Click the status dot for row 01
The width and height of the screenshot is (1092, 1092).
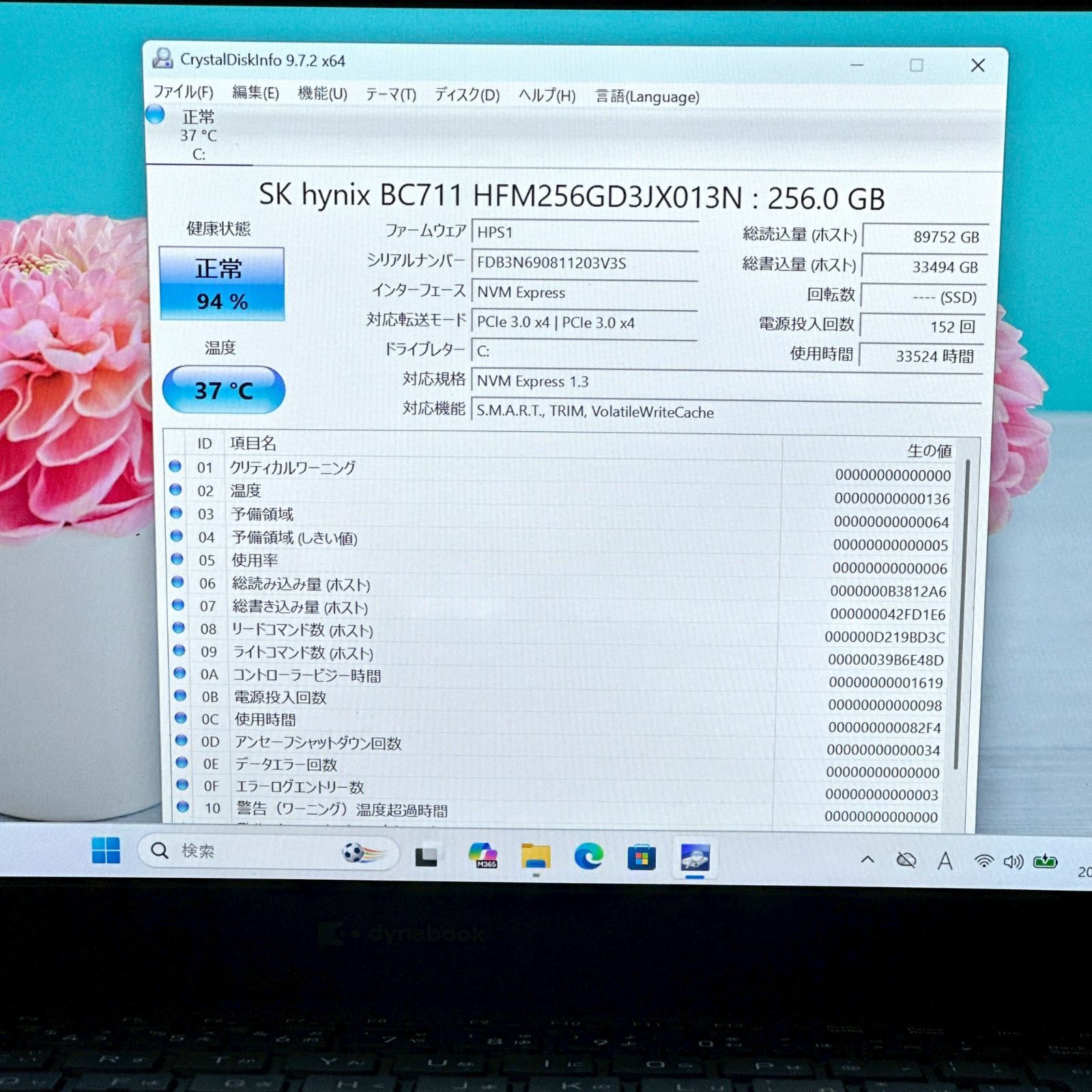175,466
